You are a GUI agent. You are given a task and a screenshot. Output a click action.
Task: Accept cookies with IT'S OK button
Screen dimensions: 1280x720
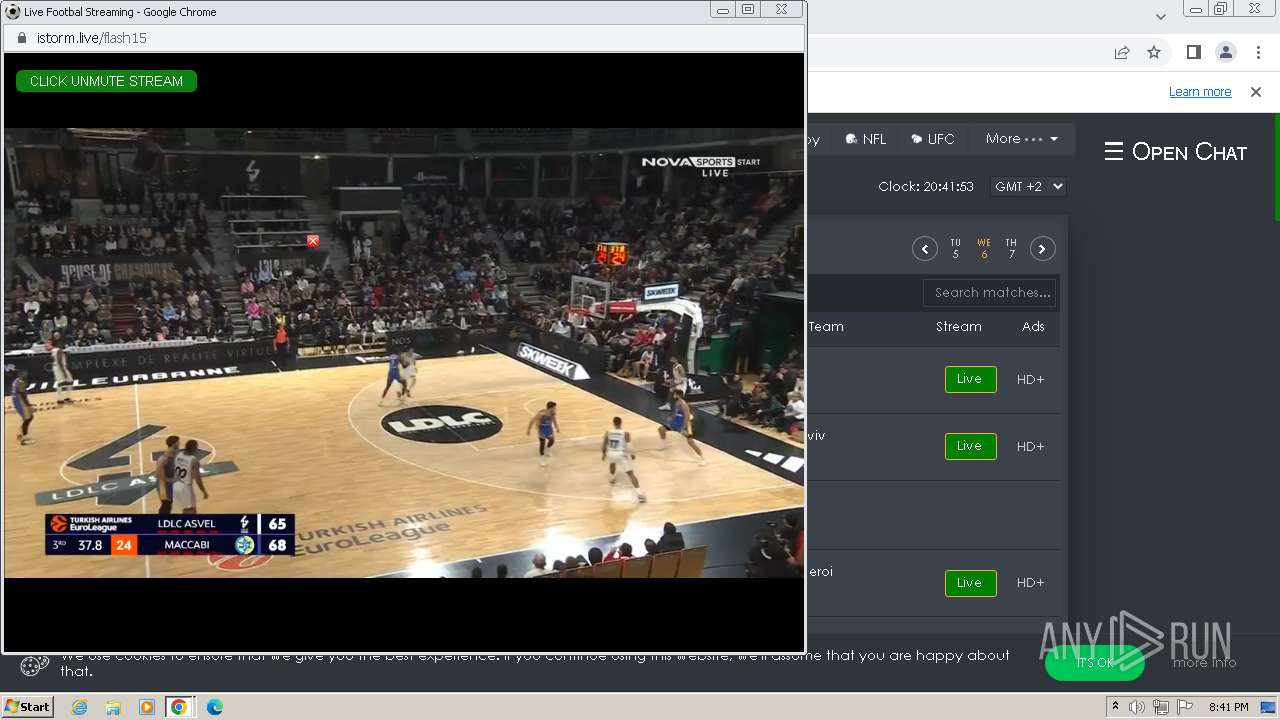click(x=1095, y=662)
